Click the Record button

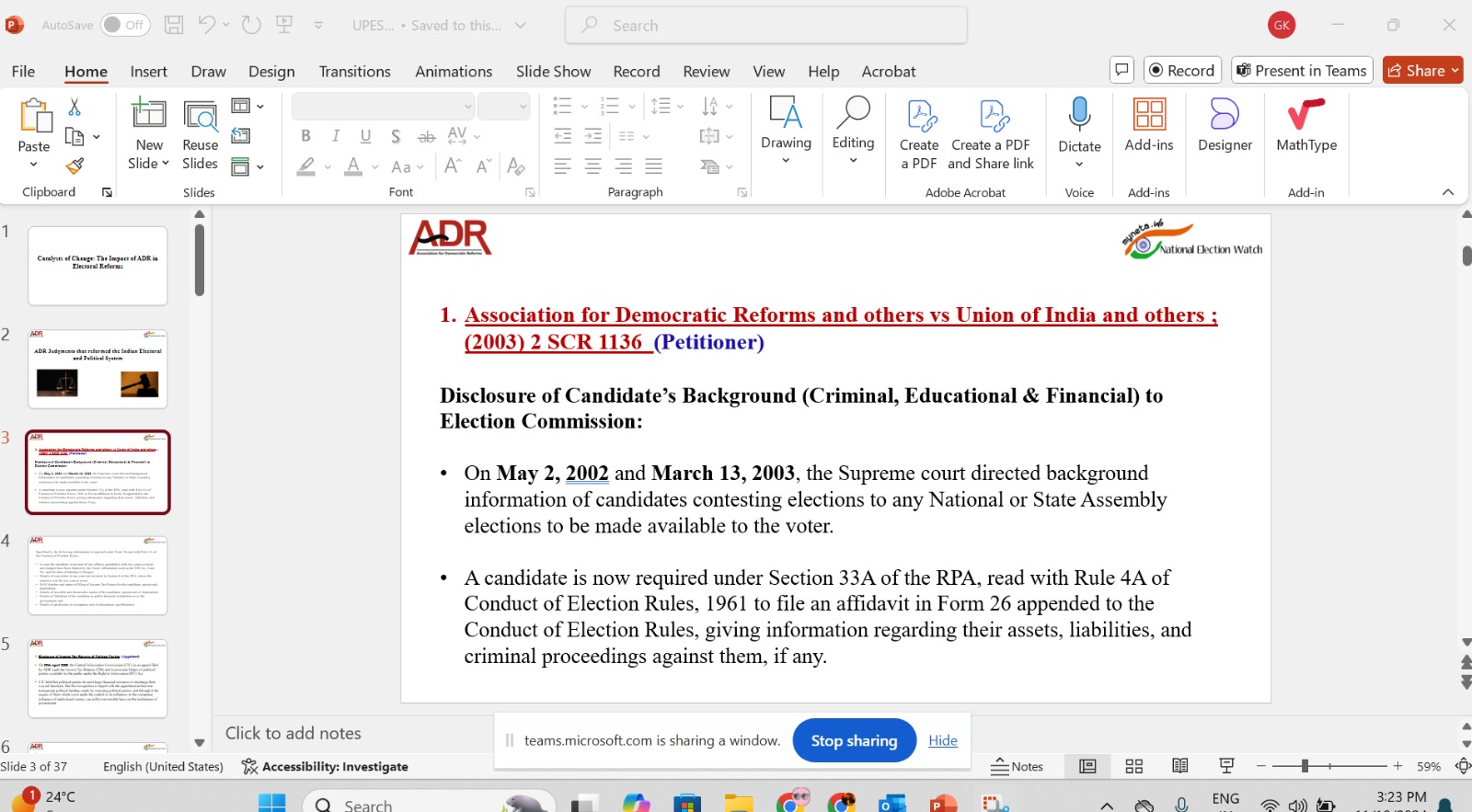(1182, 70)
